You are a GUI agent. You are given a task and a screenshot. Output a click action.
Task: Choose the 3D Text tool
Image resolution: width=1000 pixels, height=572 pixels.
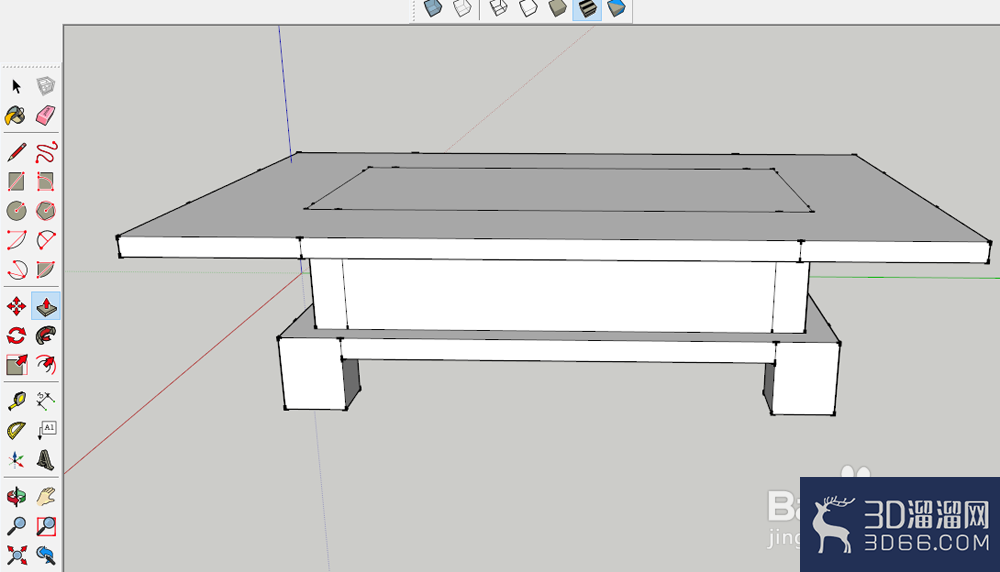[x=46, y=460]
